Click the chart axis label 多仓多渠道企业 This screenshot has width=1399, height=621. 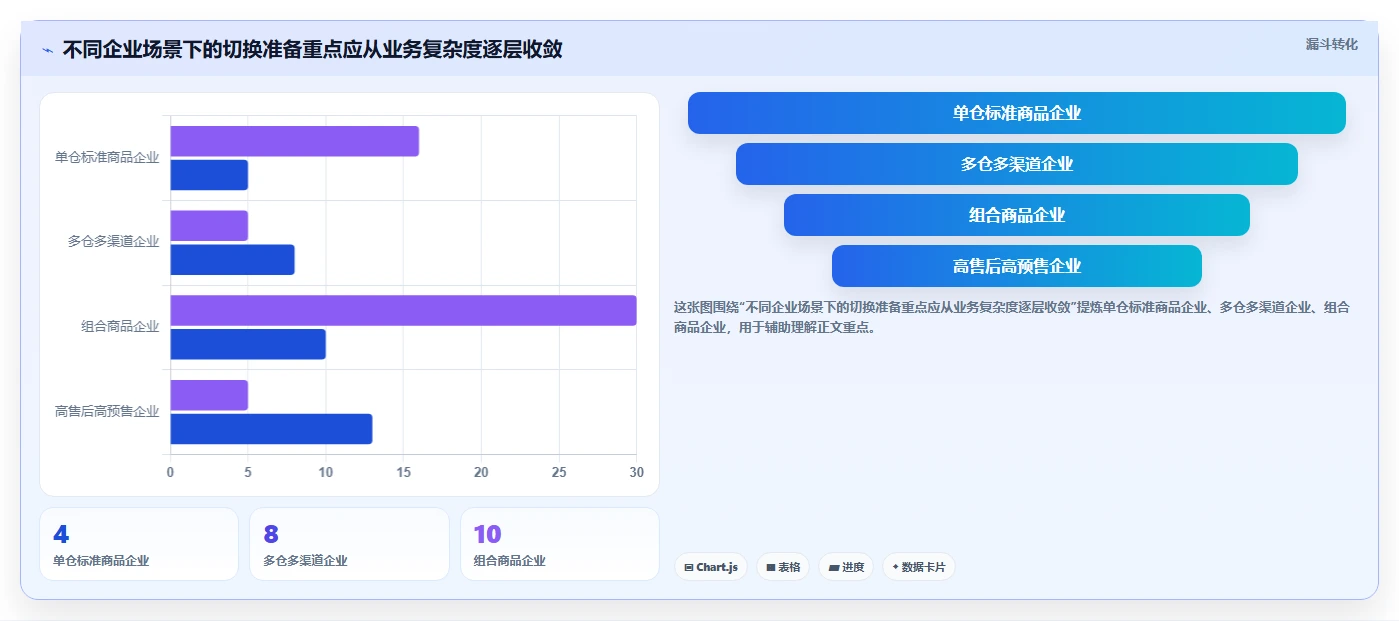click(113, 242)
